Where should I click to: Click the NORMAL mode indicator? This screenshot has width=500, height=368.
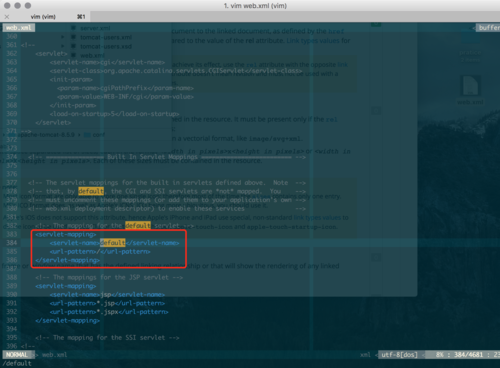tap(17, 355)
